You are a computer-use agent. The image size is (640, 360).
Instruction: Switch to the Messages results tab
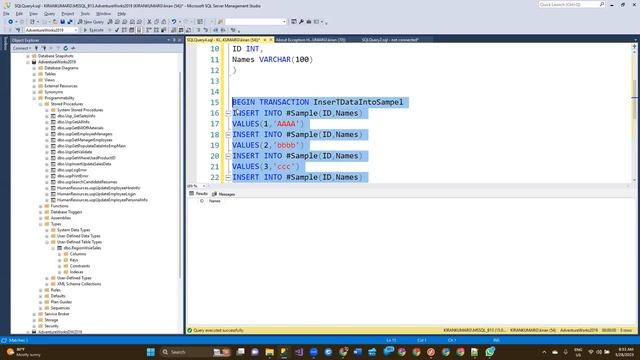[x=223, y=194]
